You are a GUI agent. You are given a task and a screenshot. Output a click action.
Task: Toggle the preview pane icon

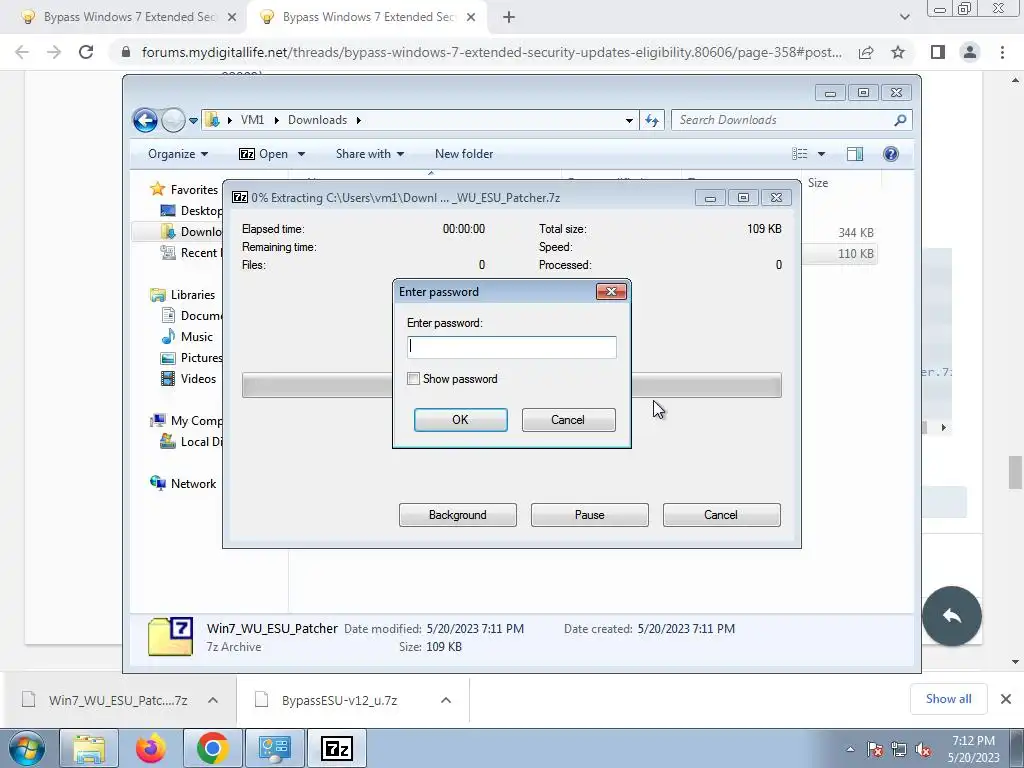pos(854,154)
